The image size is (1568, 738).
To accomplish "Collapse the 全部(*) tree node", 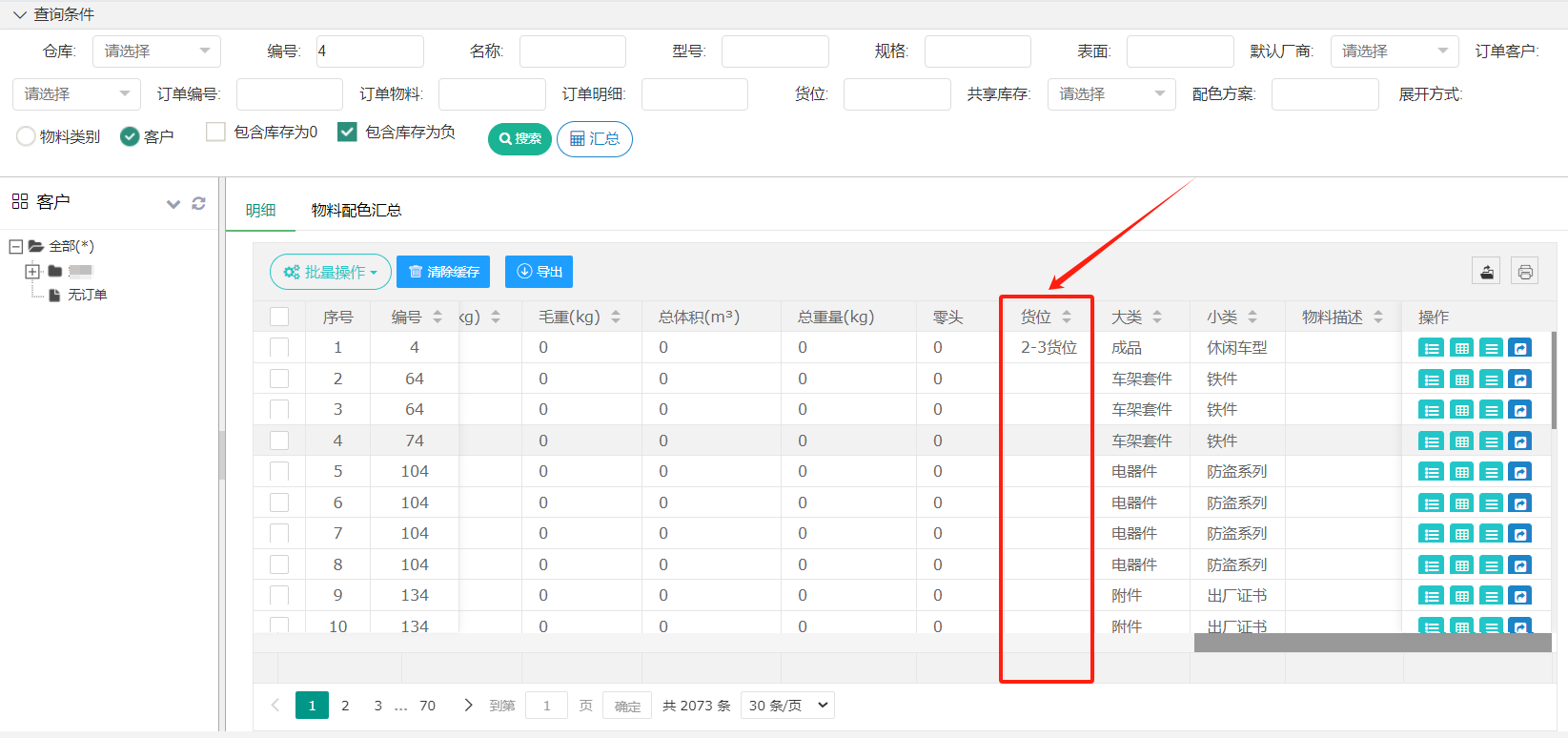I will pos(15,246).
